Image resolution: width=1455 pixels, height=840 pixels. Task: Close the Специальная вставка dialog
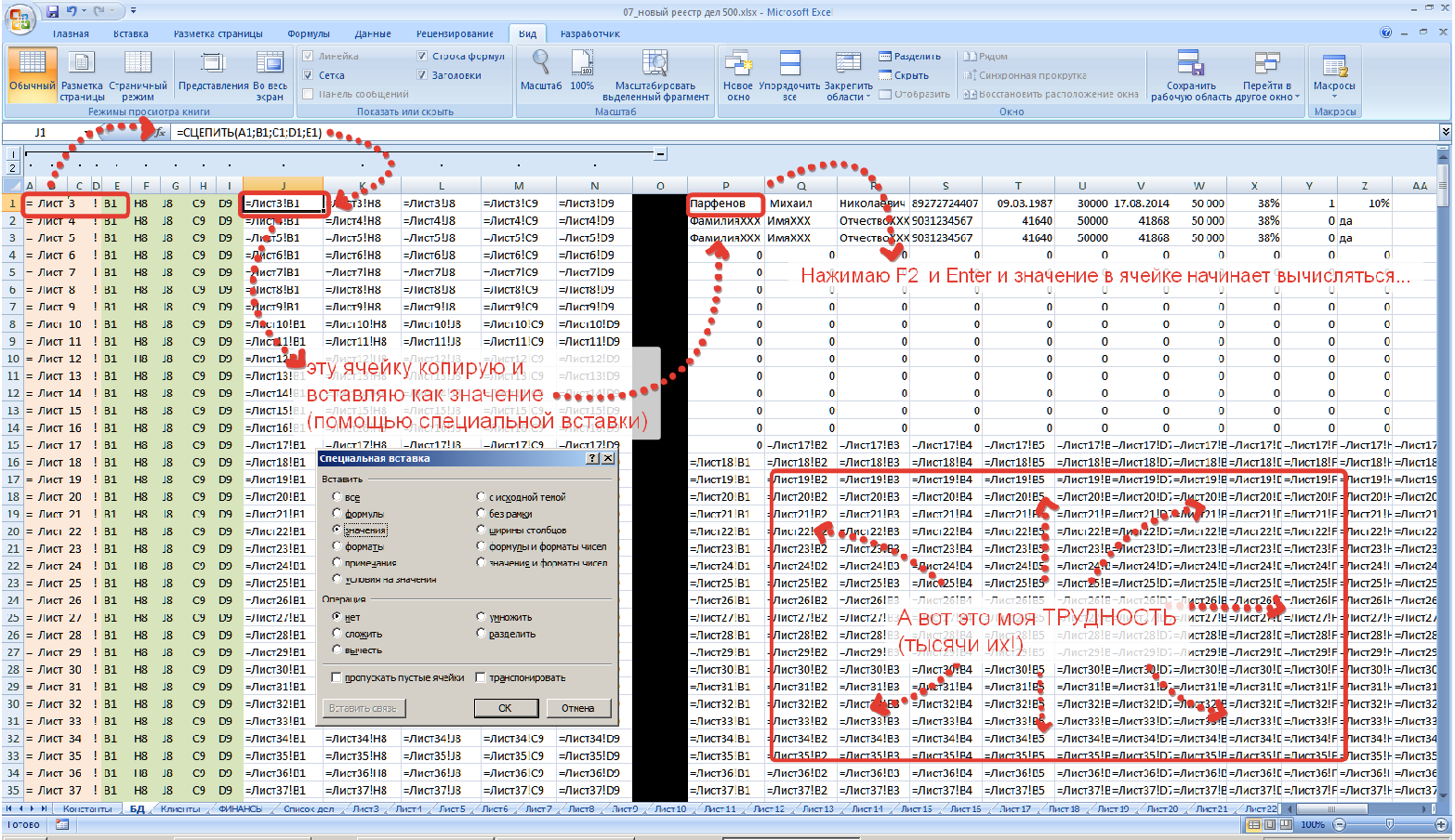[608, 458]
